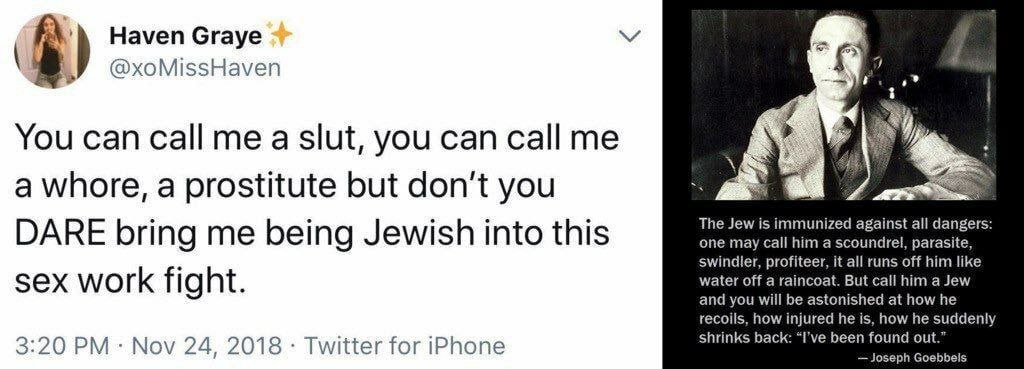Select the white quote caption paragraph
The height and width of the screenshot is (369, 1024).
847,281
